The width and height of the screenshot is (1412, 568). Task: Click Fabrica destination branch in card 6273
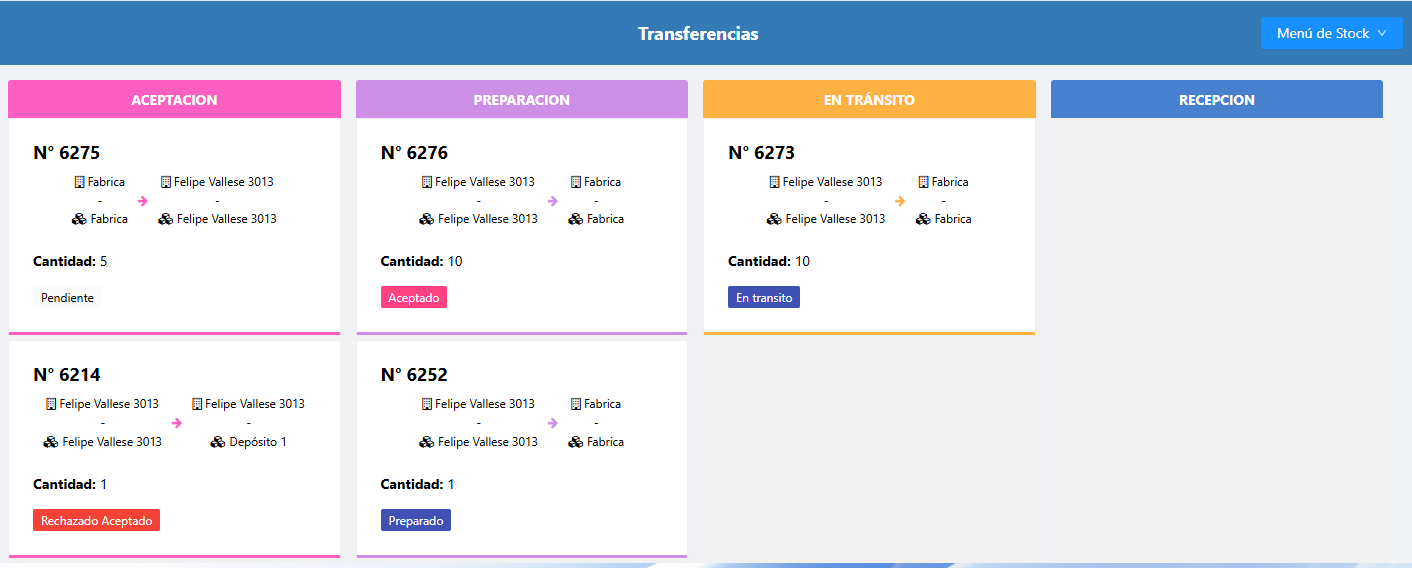coord(950,182)
